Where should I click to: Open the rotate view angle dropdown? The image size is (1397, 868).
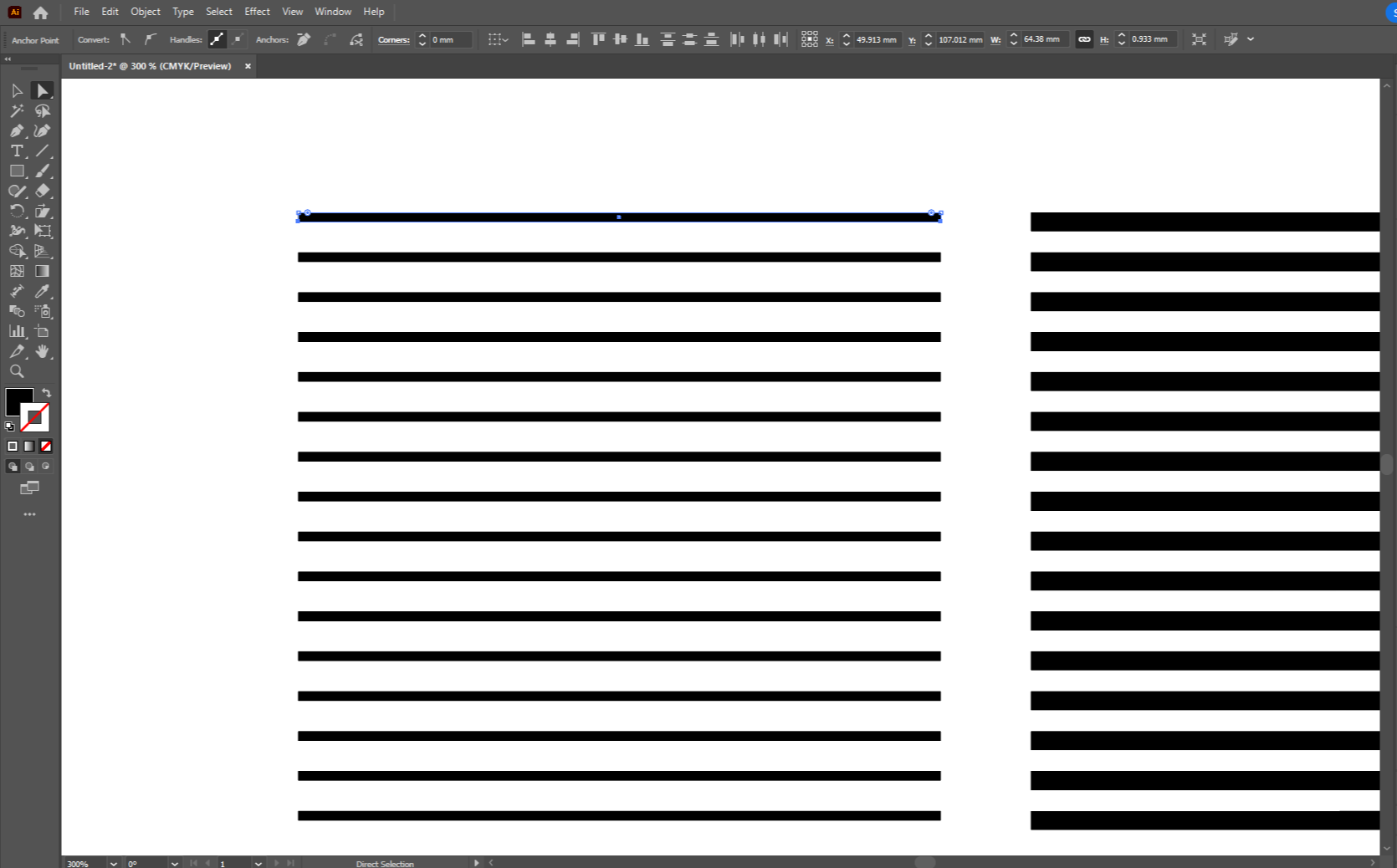(174, 863)
